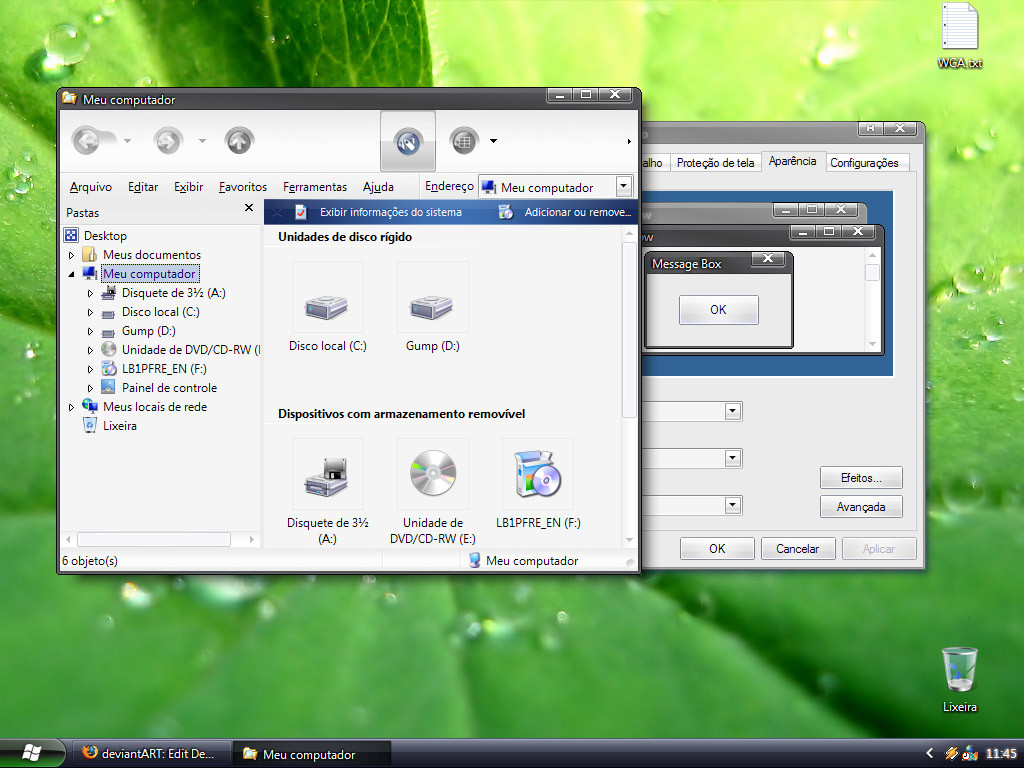Select Unidade de DVD/CD-RW (E:) icon
Image resolution: width=1024 pixels, height=768 pixels.
(432, 475)
